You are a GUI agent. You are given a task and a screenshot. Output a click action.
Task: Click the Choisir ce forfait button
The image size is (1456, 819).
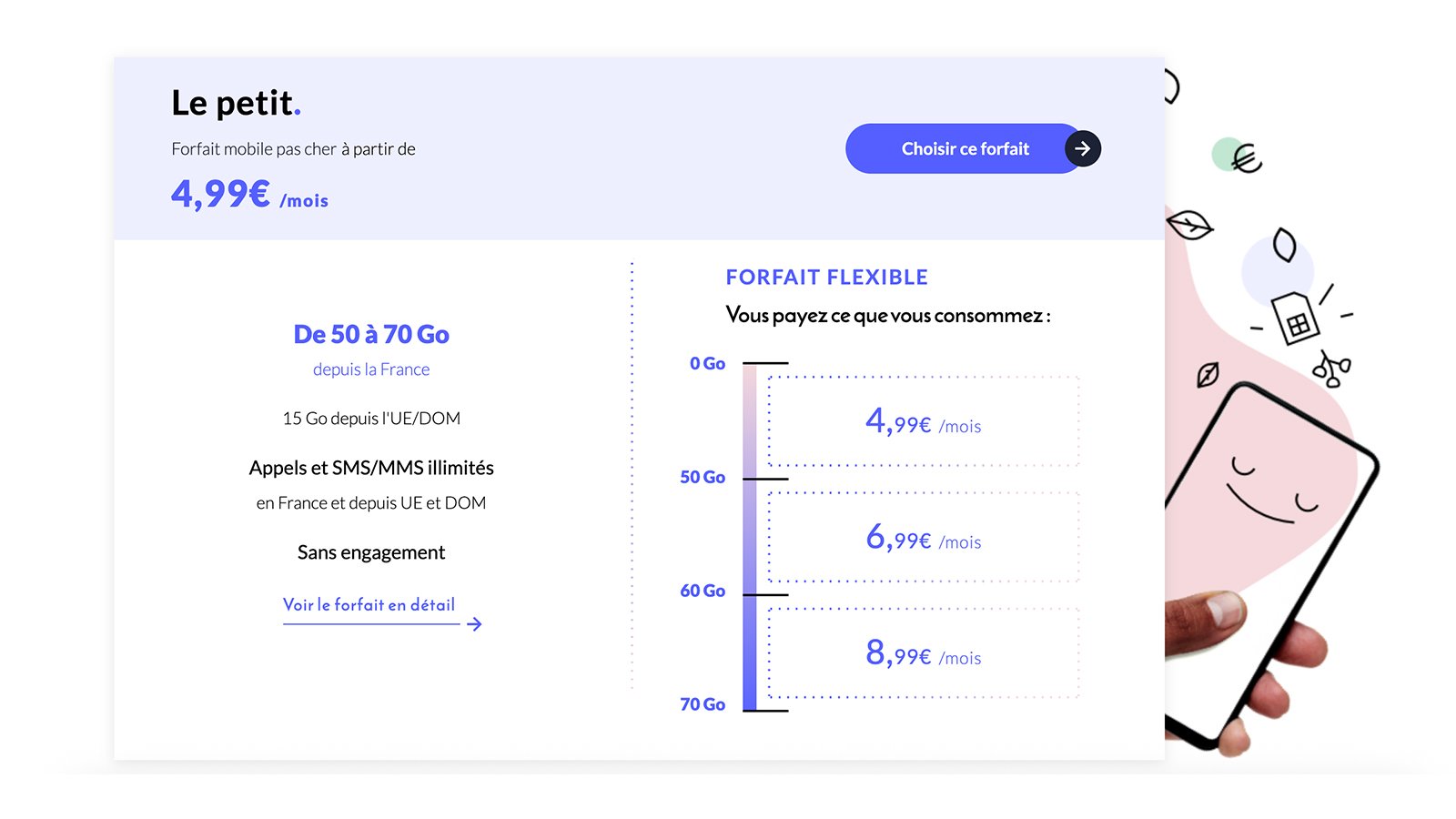point(965,148)
